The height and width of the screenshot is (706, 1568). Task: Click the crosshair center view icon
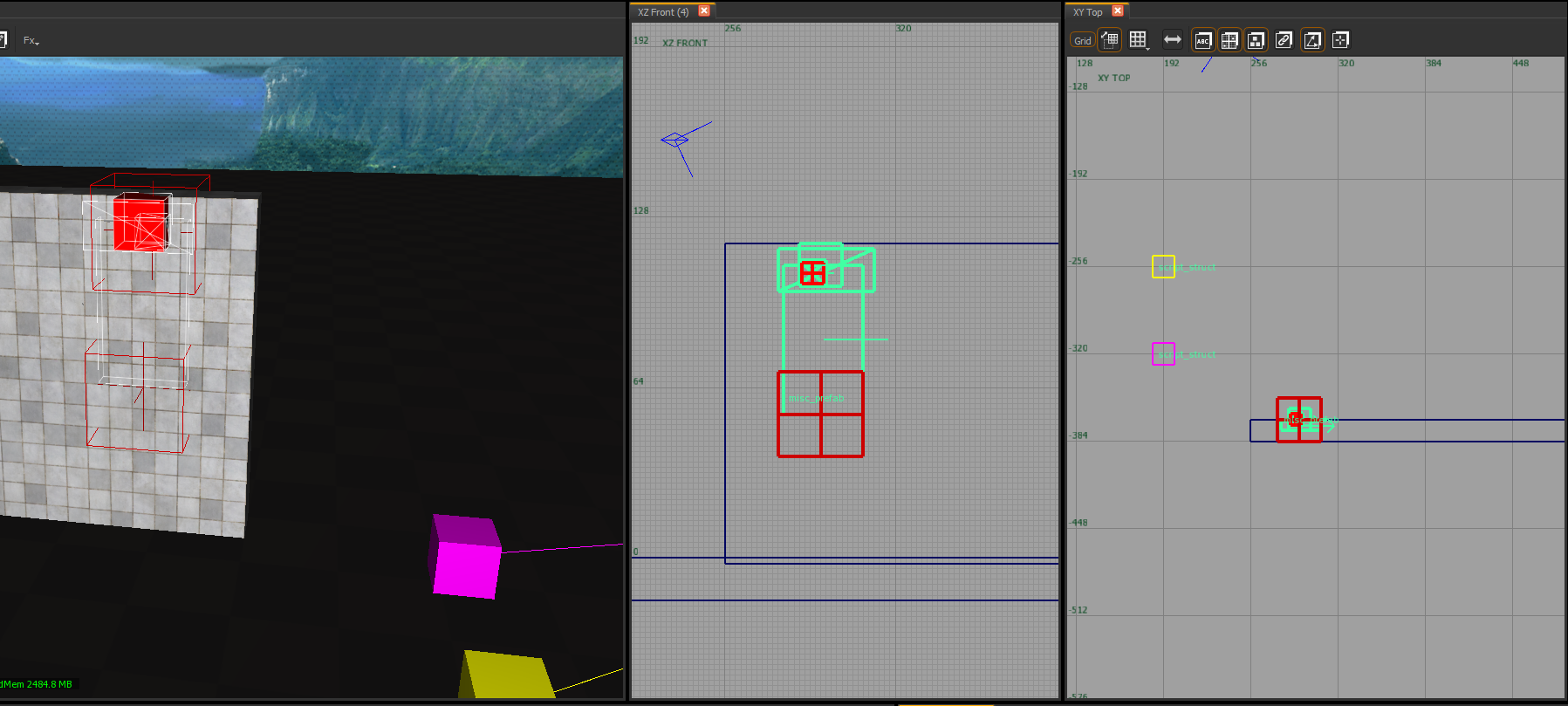tap(1341, 40)
